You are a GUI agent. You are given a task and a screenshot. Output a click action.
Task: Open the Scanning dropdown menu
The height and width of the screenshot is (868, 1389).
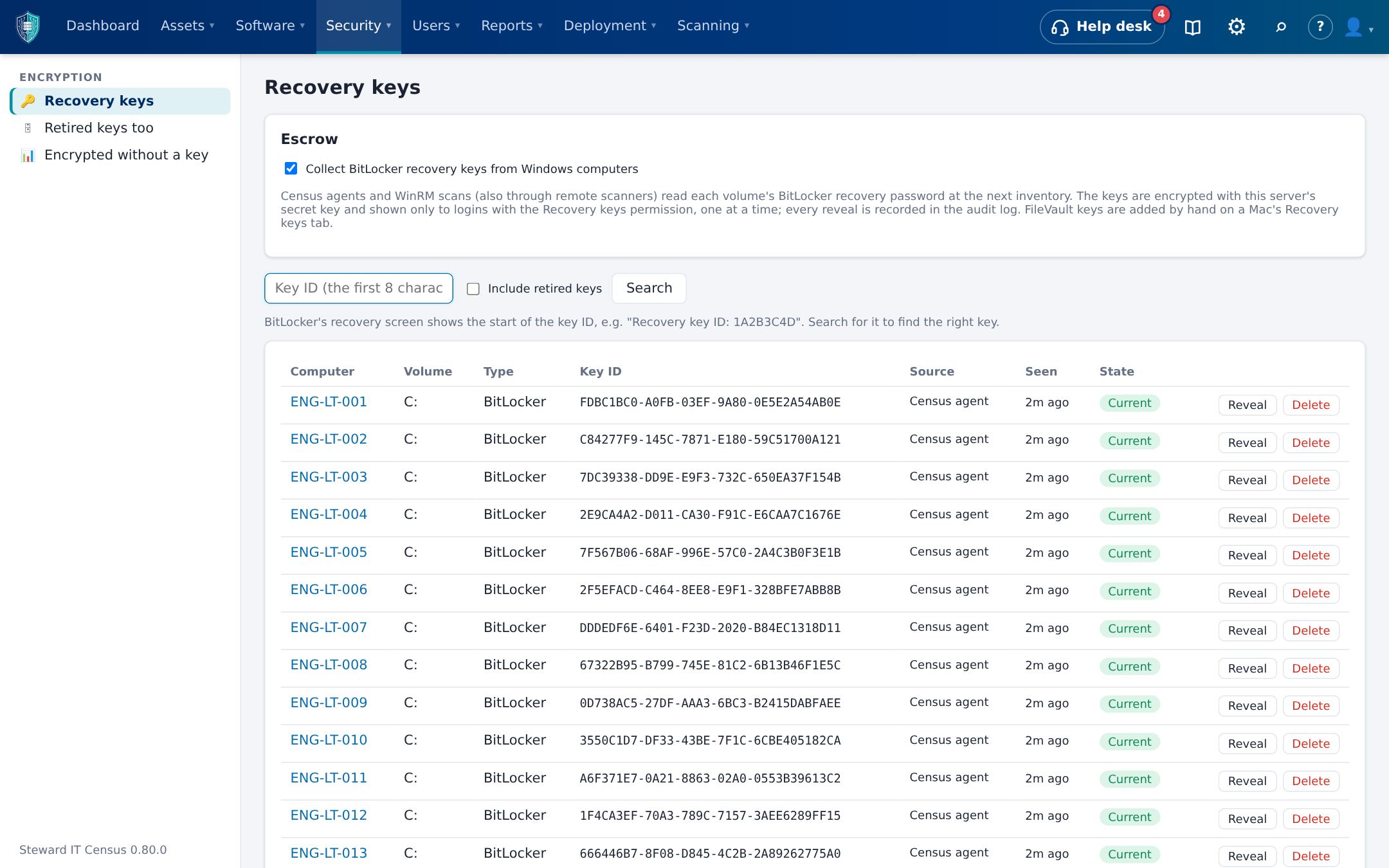713,26
